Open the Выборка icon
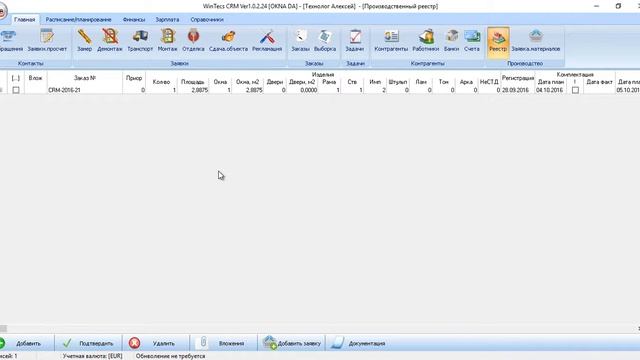The width and height of the screenshot is (640, 360). click(x=325, y=40)
